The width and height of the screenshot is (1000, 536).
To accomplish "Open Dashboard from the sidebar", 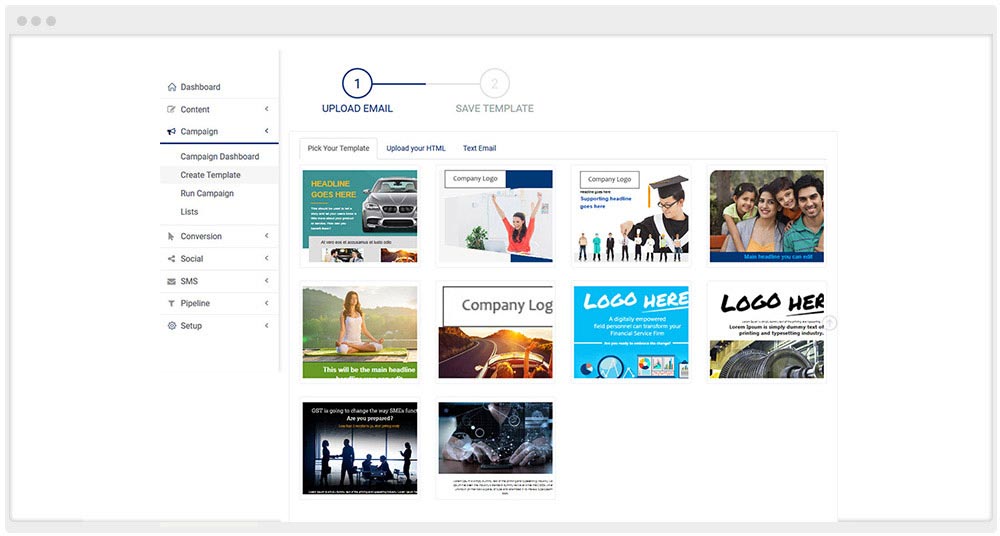I will (x=200, y=87).
